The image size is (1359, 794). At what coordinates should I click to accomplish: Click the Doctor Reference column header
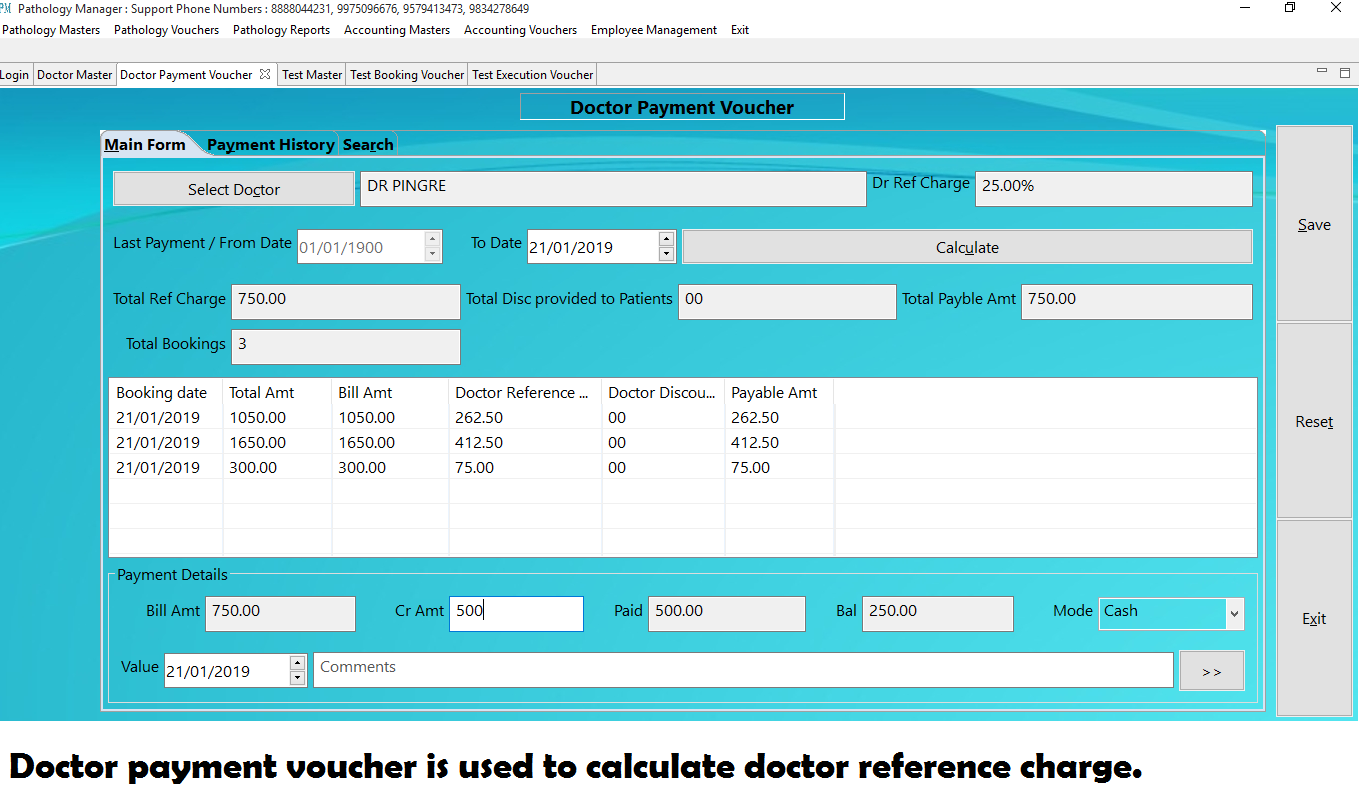(x=525, y=393)
